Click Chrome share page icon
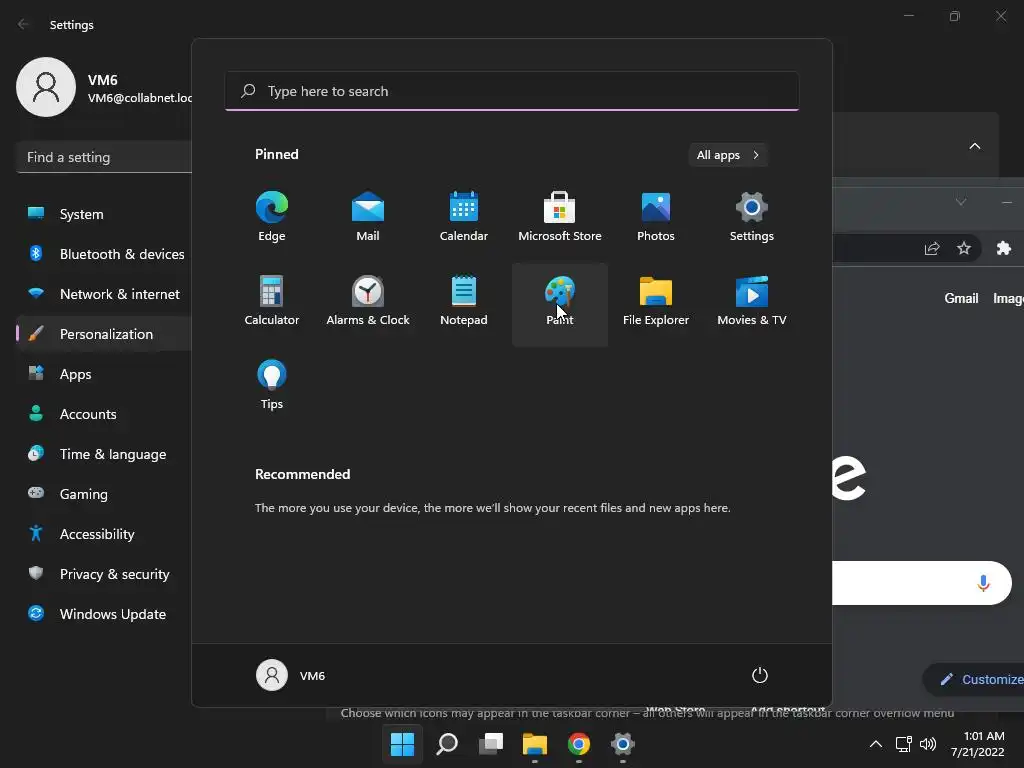 (x=932, y=248)
